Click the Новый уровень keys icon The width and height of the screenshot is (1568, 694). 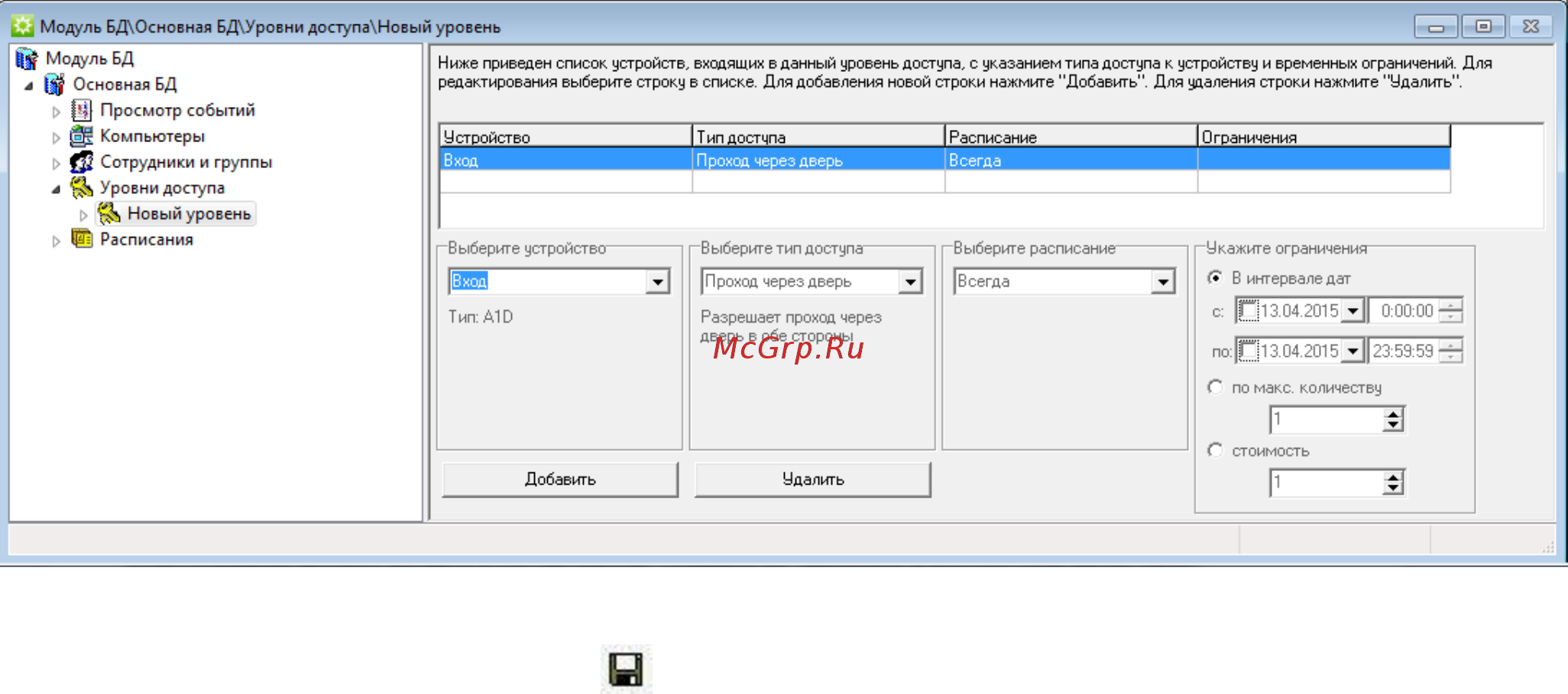[109, 213]
